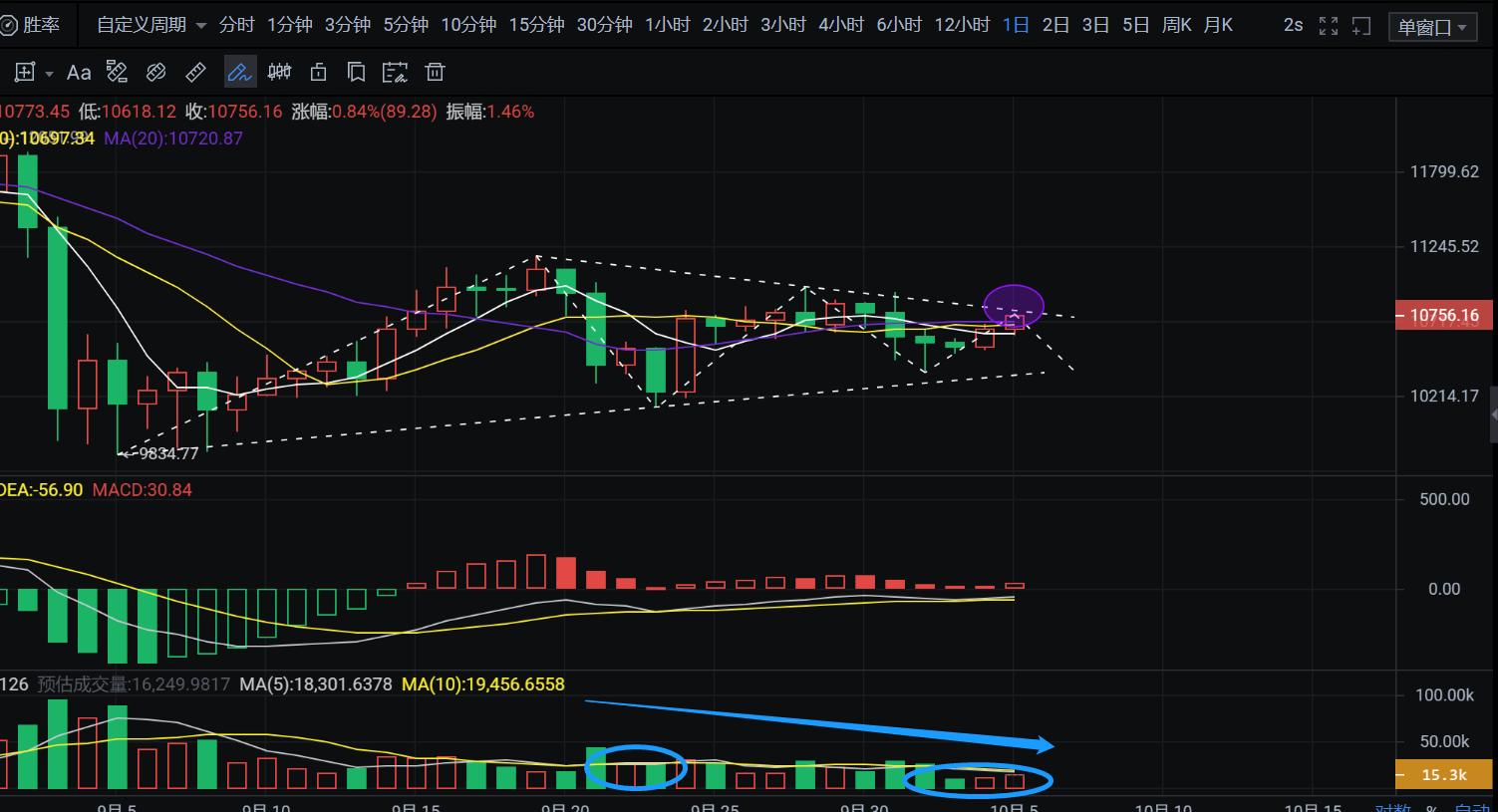Click the current price tag 10756.16

tap(1444, 316)
